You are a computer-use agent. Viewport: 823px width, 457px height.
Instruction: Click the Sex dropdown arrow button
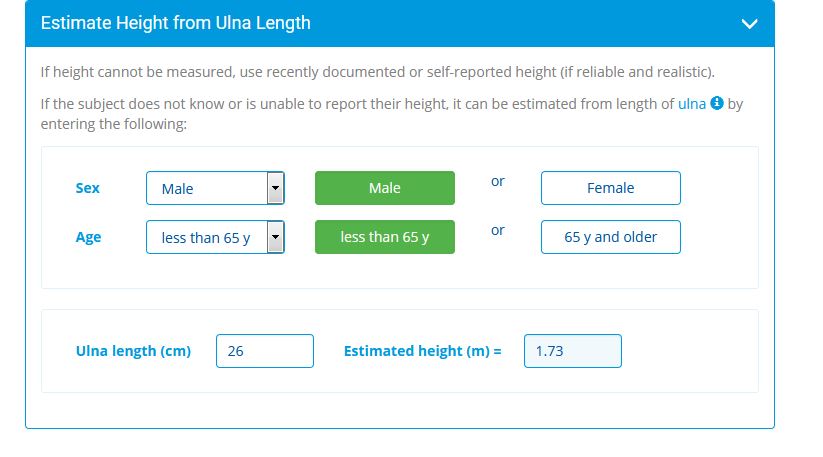tap(276, 188)
